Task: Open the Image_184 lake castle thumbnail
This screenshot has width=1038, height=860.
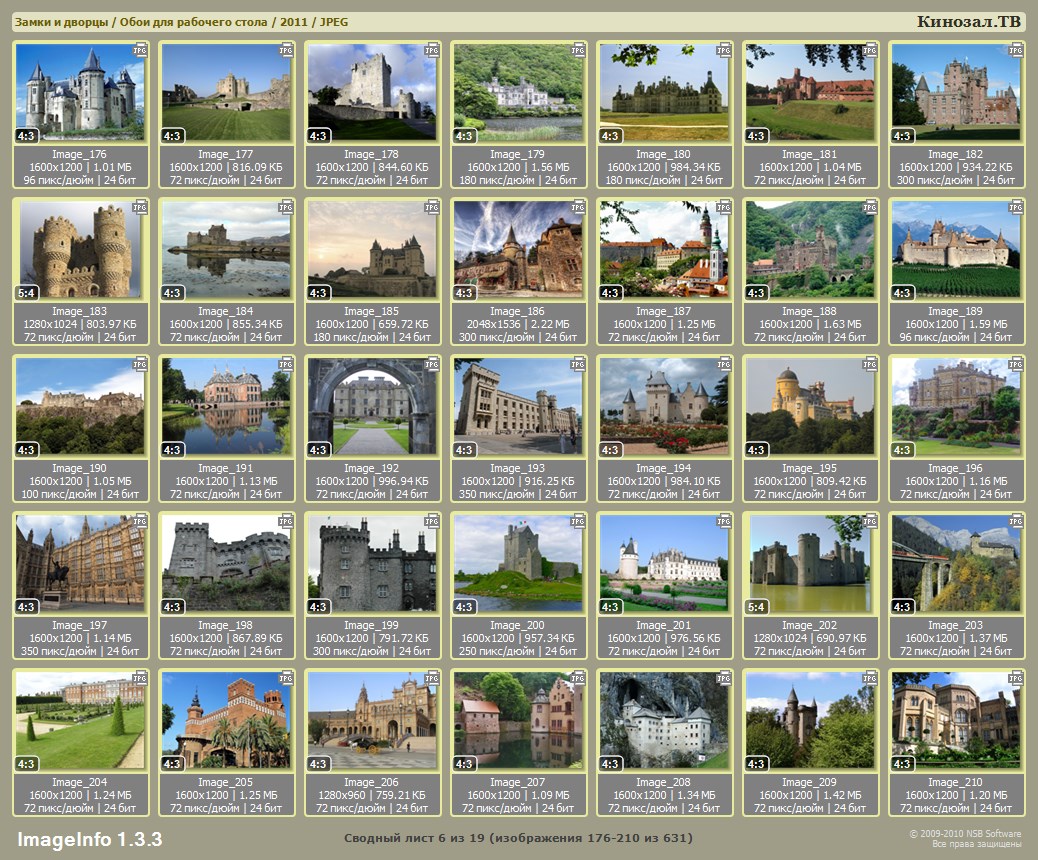Action: coord(226,249)
